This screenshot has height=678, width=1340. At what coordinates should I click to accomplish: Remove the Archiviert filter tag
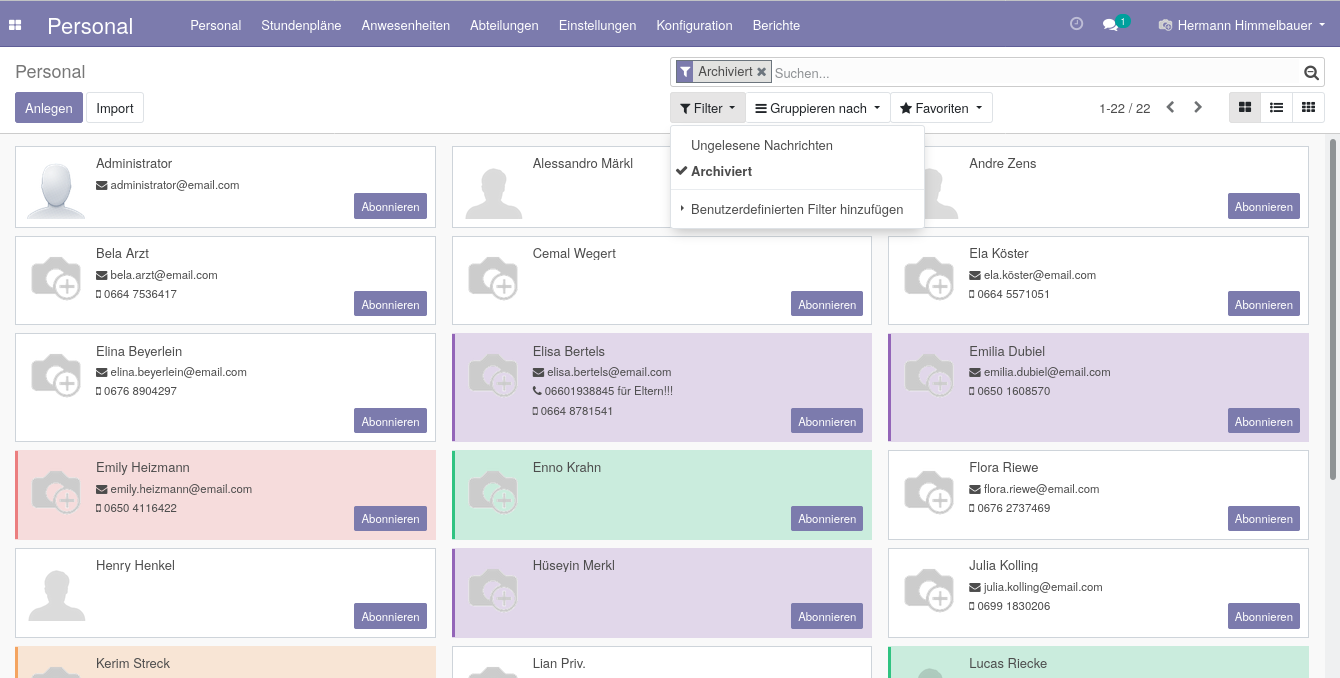coord(762,72)
